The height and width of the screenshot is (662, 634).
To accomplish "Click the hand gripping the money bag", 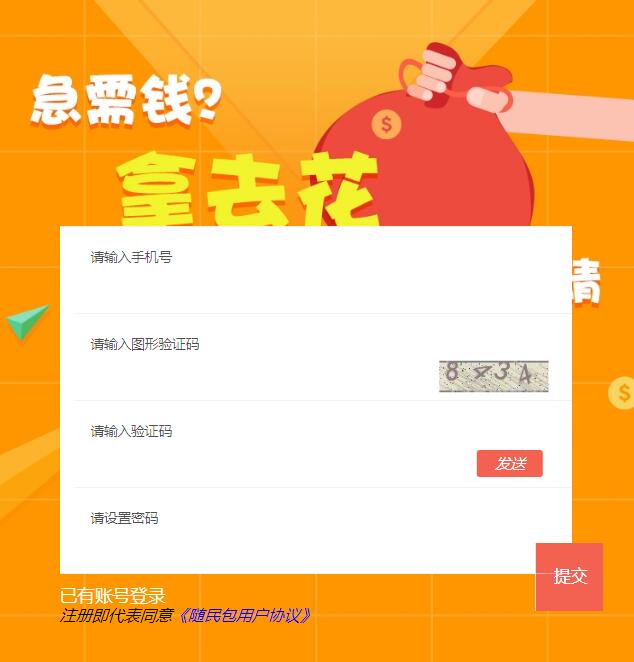I will [x=435, y=76].
